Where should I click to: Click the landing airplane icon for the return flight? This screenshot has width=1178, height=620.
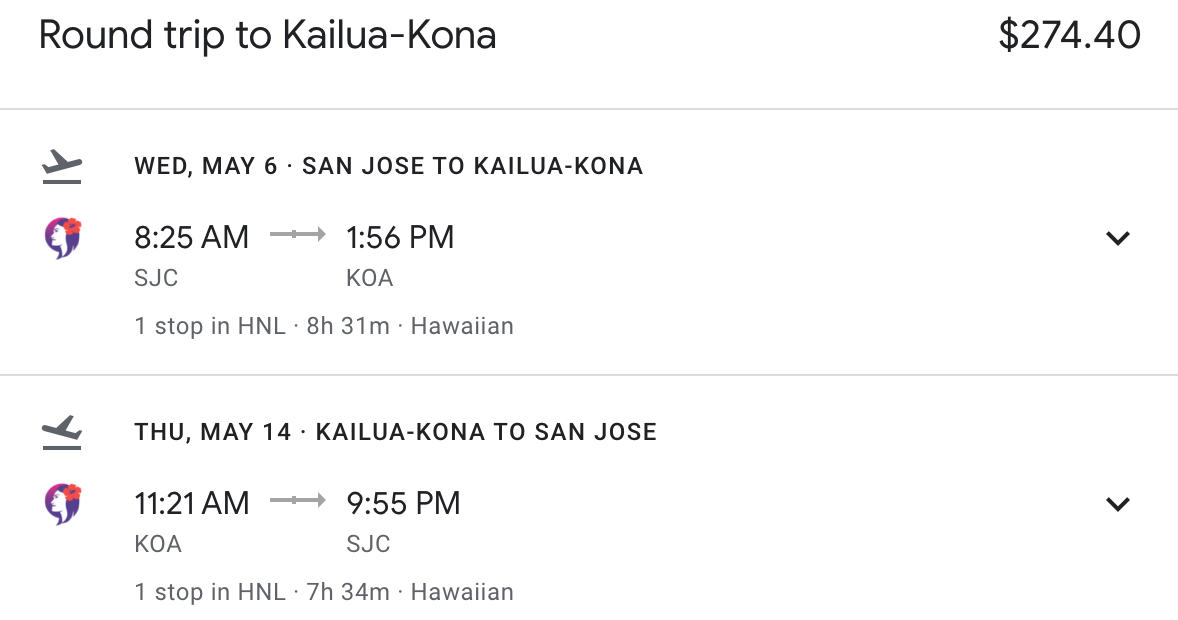62,432
